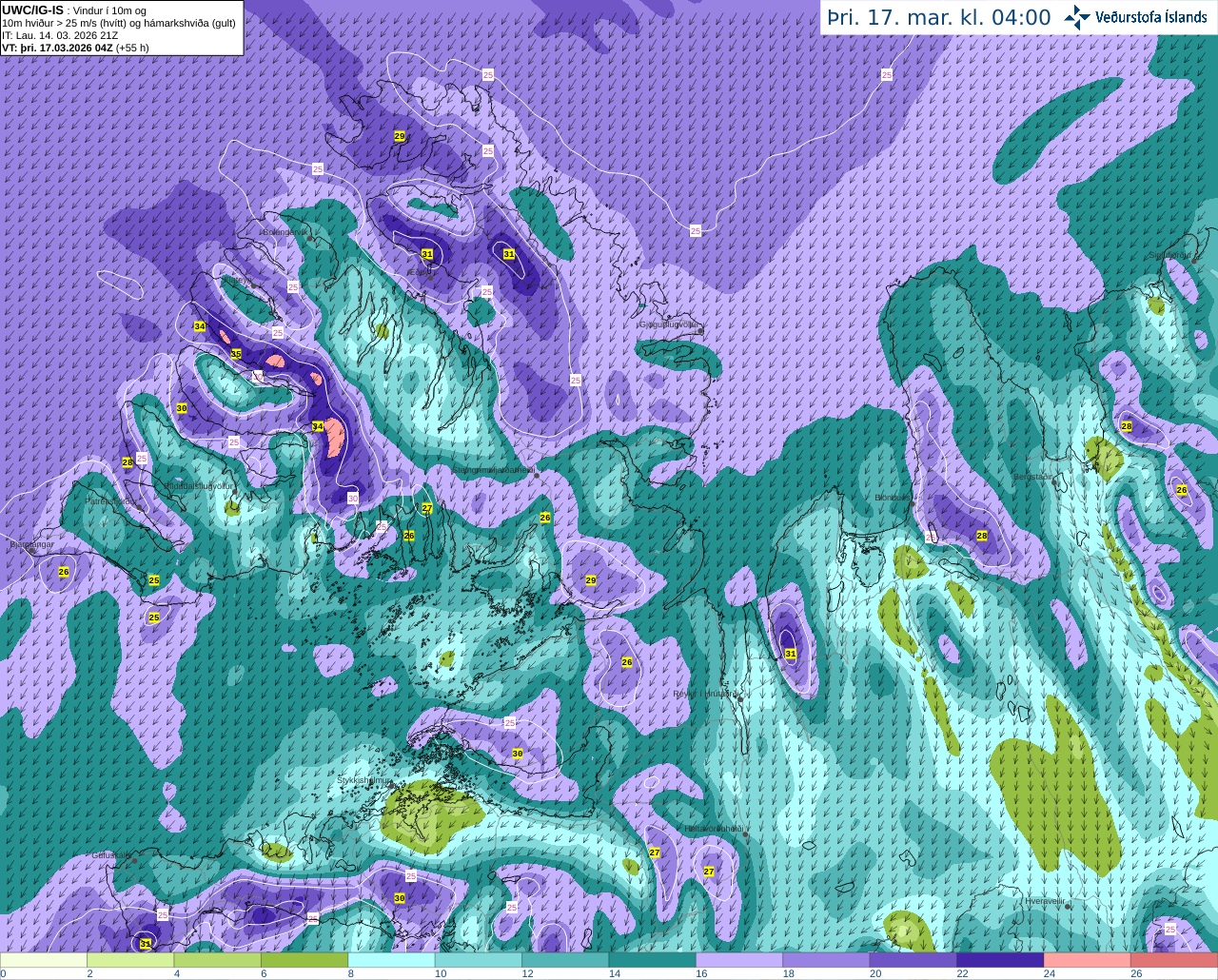Click the yellow gust label 26 beside Steingrímsfjarðarheiði
This screenshot has height=980, width=1218.
click(x=545, y=518)
